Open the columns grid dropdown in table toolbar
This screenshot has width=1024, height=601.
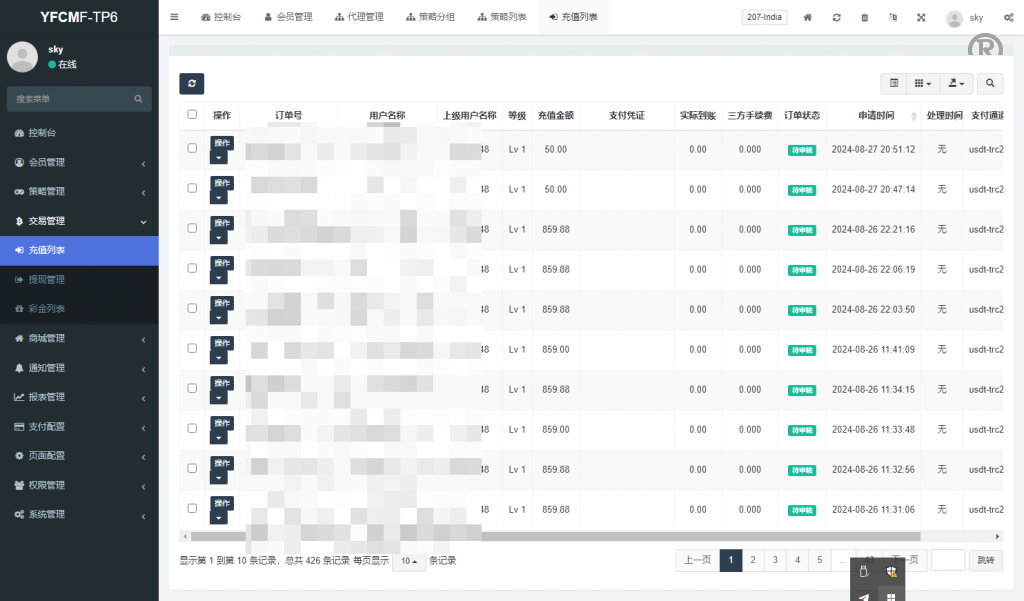923,84
